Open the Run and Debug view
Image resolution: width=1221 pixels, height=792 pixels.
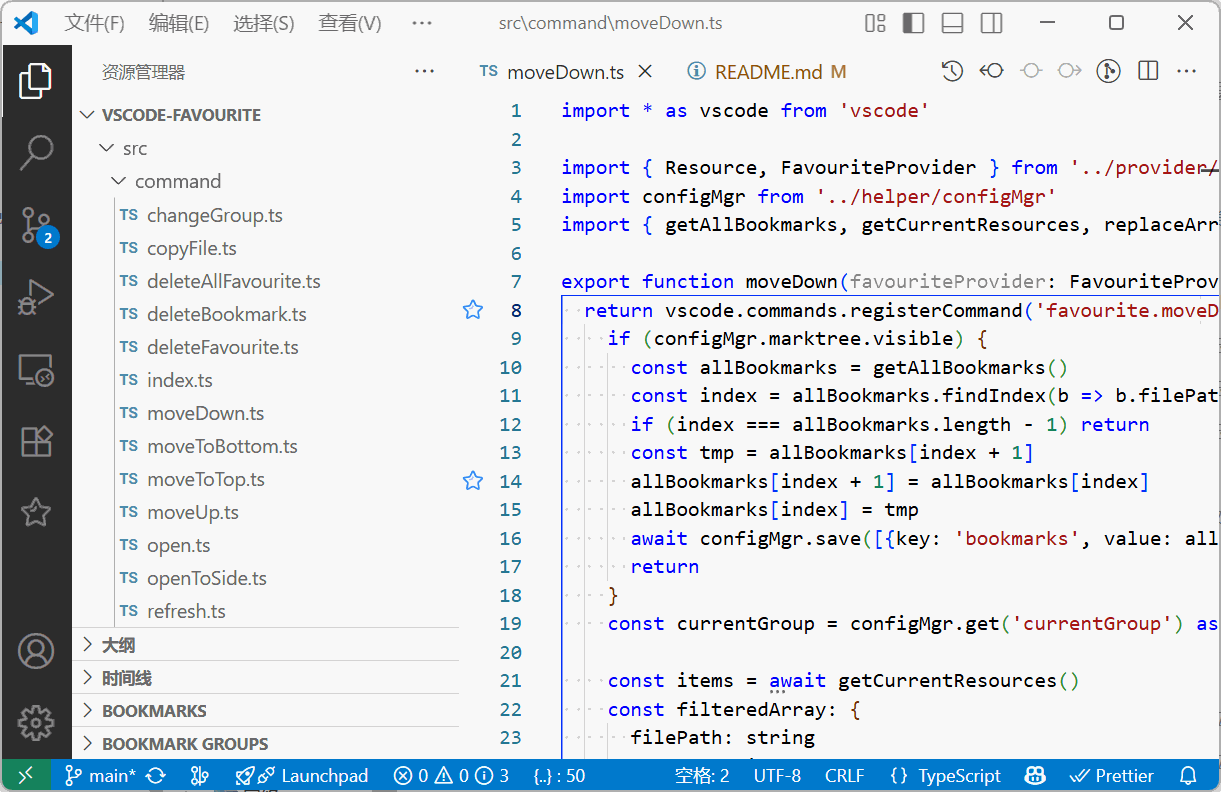tap(36, 297)
